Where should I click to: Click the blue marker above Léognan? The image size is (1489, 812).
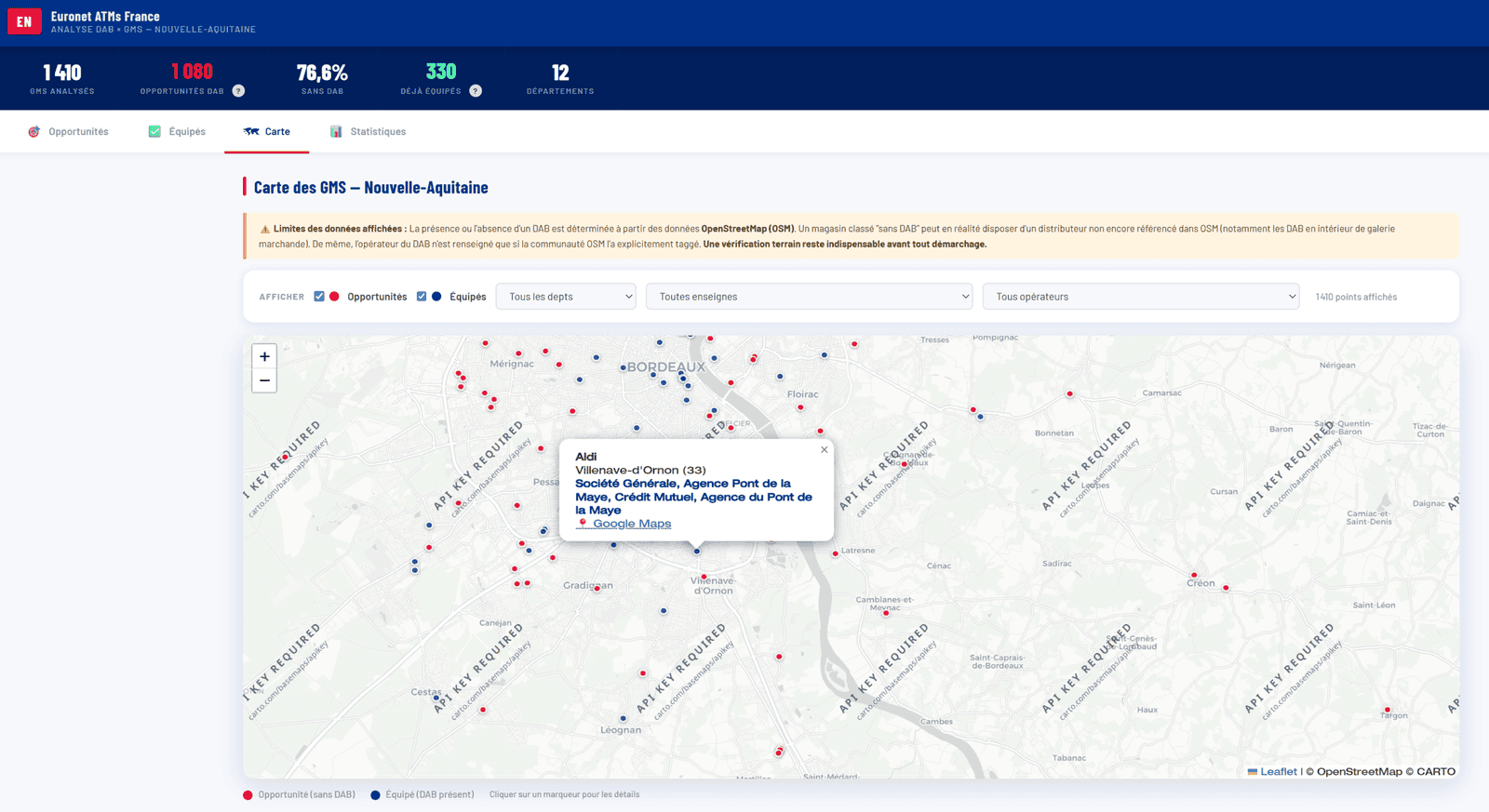(623, 718)
